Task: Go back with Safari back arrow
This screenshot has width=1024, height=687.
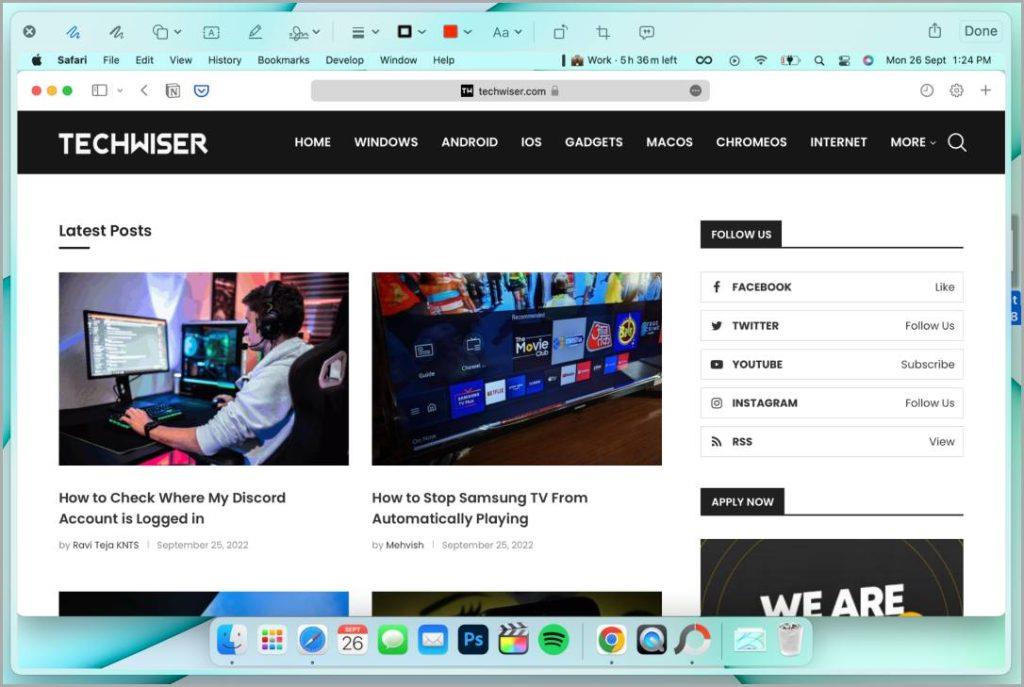Action: [144, 91]
